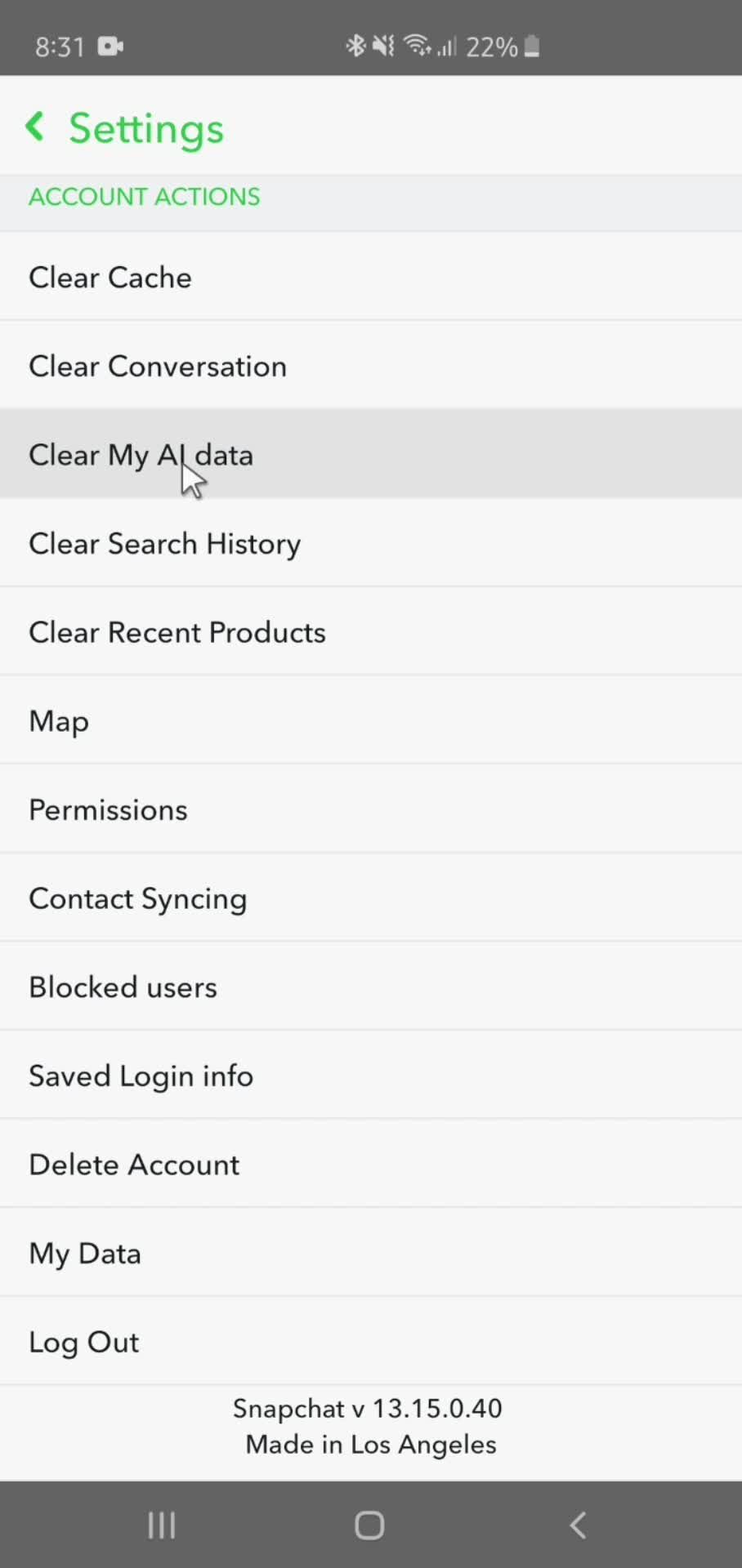742x1568 pixels.
Task: Tap the battery indicator showing 22%
Action: click(507, 46)
